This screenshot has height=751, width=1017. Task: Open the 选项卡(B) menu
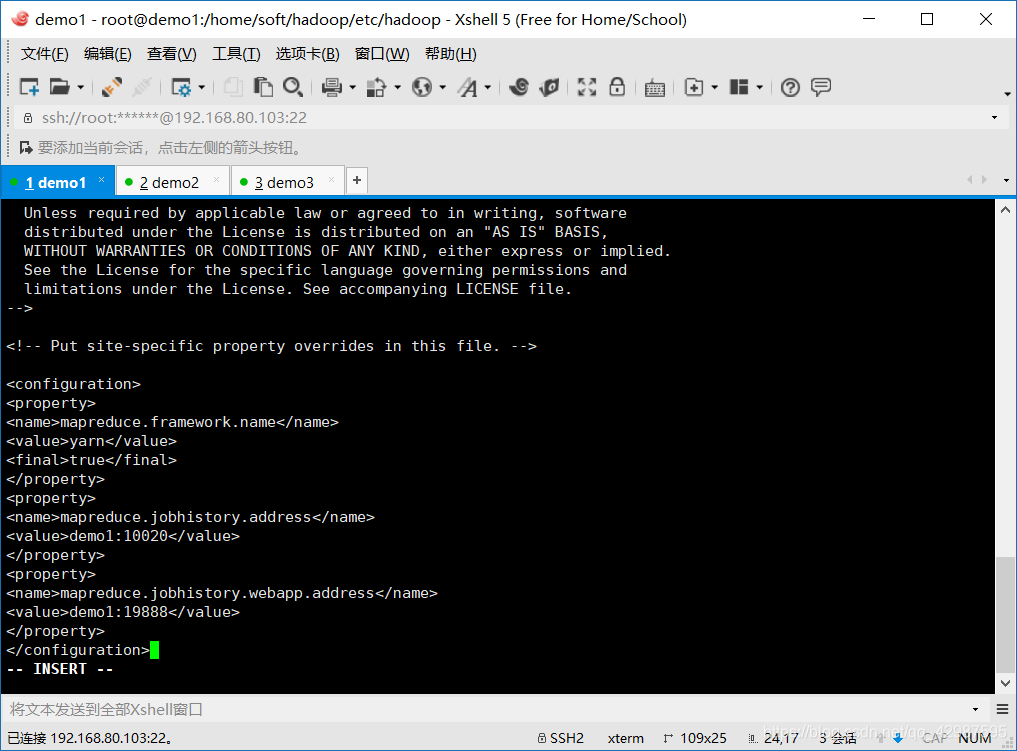(307, 54)
